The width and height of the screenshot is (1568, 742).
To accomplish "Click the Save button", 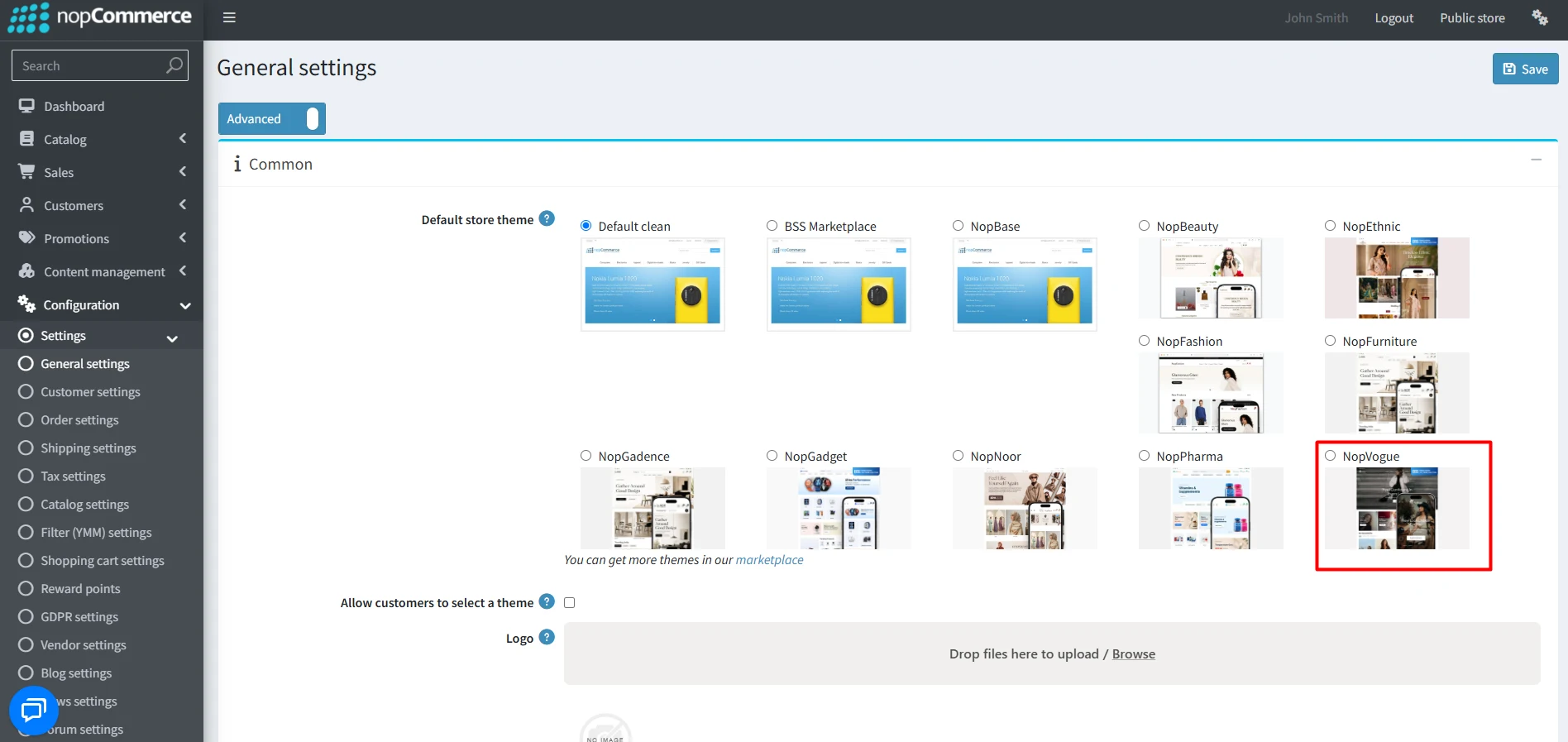I will click(x=1525, y=69).
